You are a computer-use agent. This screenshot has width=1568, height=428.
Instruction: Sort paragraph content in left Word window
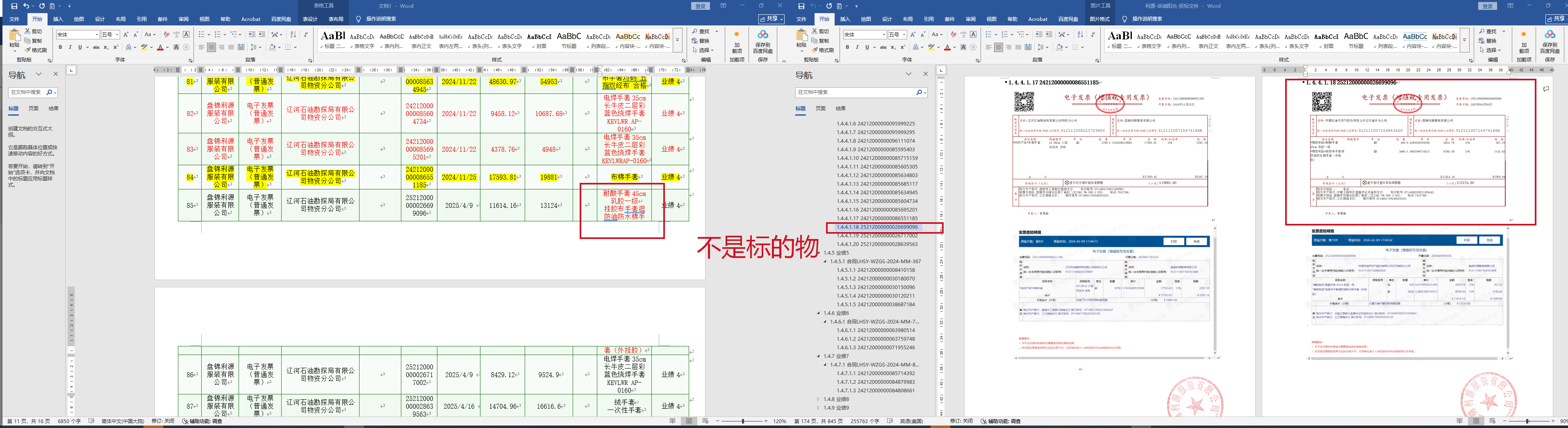[294, 34]
